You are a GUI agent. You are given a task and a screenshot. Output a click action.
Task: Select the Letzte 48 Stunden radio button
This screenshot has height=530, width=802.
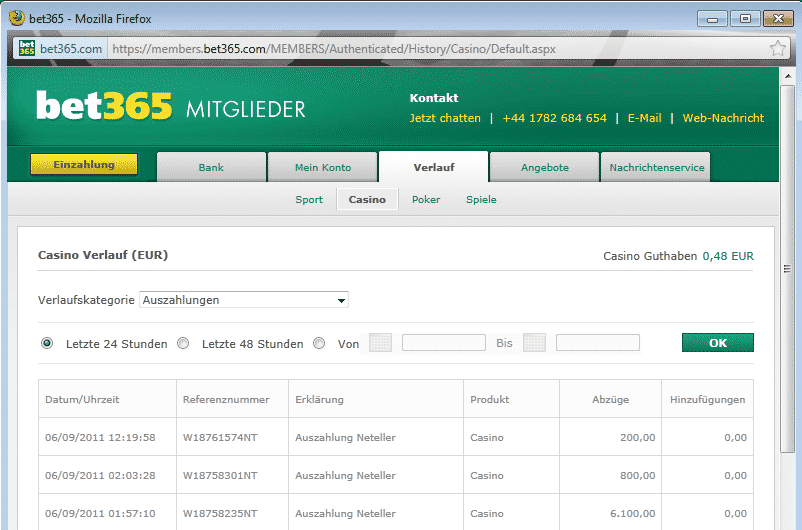click(183, 343)
